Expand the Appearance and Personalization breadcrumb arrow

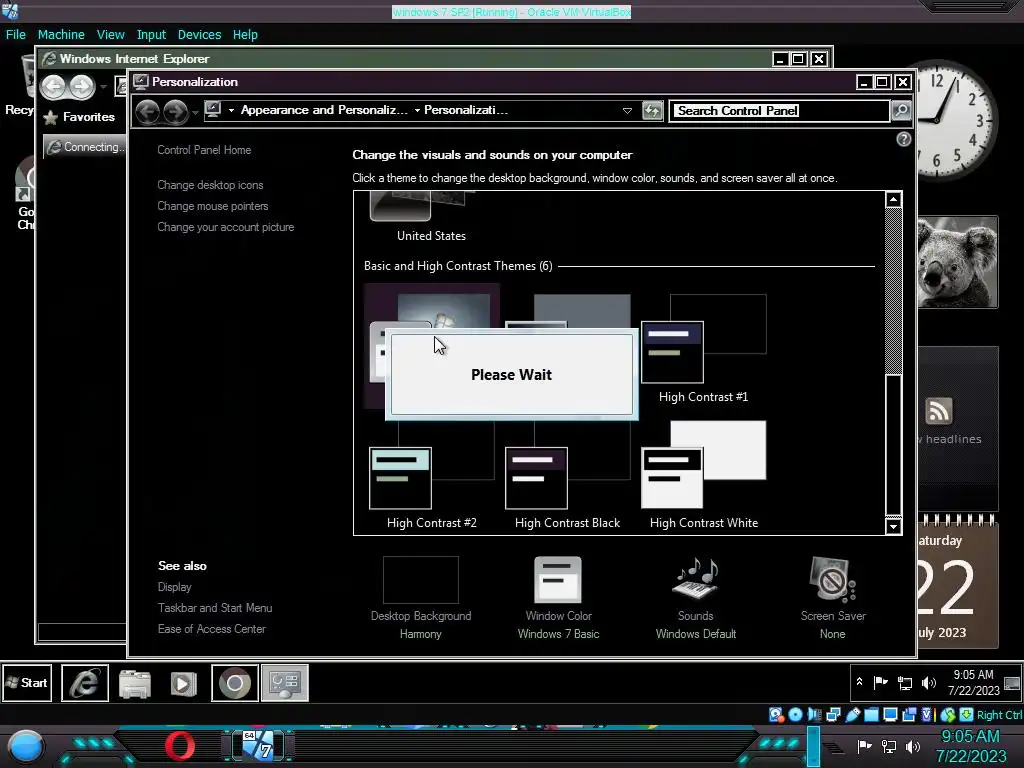point(231,110)
